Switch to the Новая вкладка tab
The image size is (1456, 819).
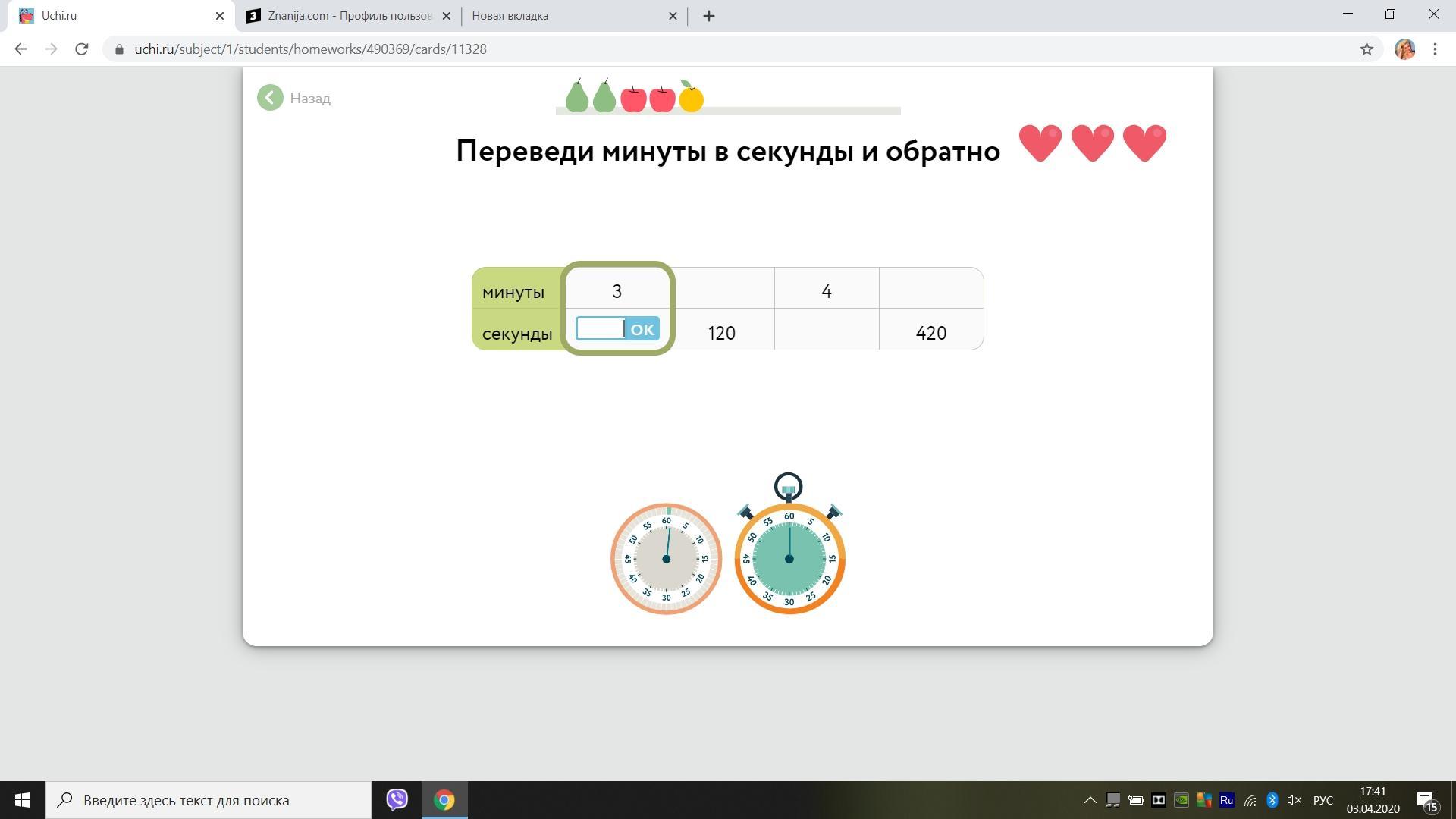point(573,15)
